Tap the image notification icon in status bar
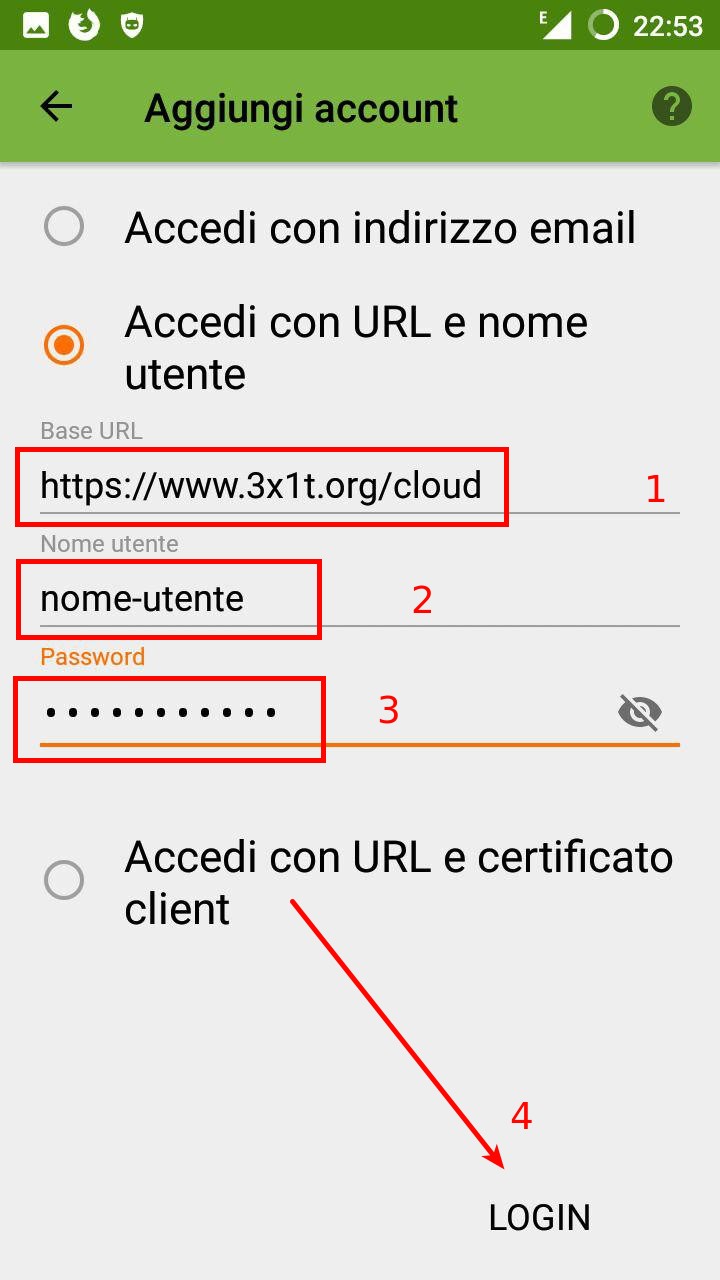Image resolution: width=720 pixels, height=1280 pixels. [36, 25]
